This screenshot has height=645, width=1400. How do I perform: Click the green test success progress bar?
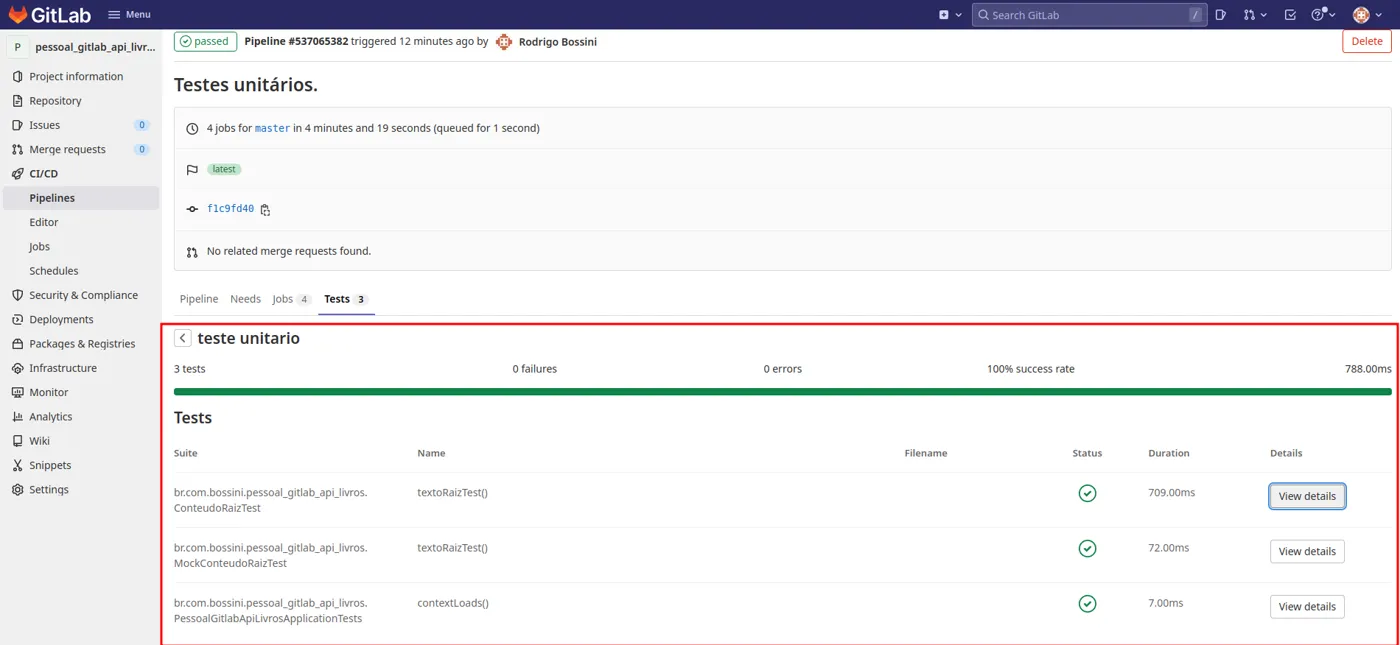tap(782, 391)
